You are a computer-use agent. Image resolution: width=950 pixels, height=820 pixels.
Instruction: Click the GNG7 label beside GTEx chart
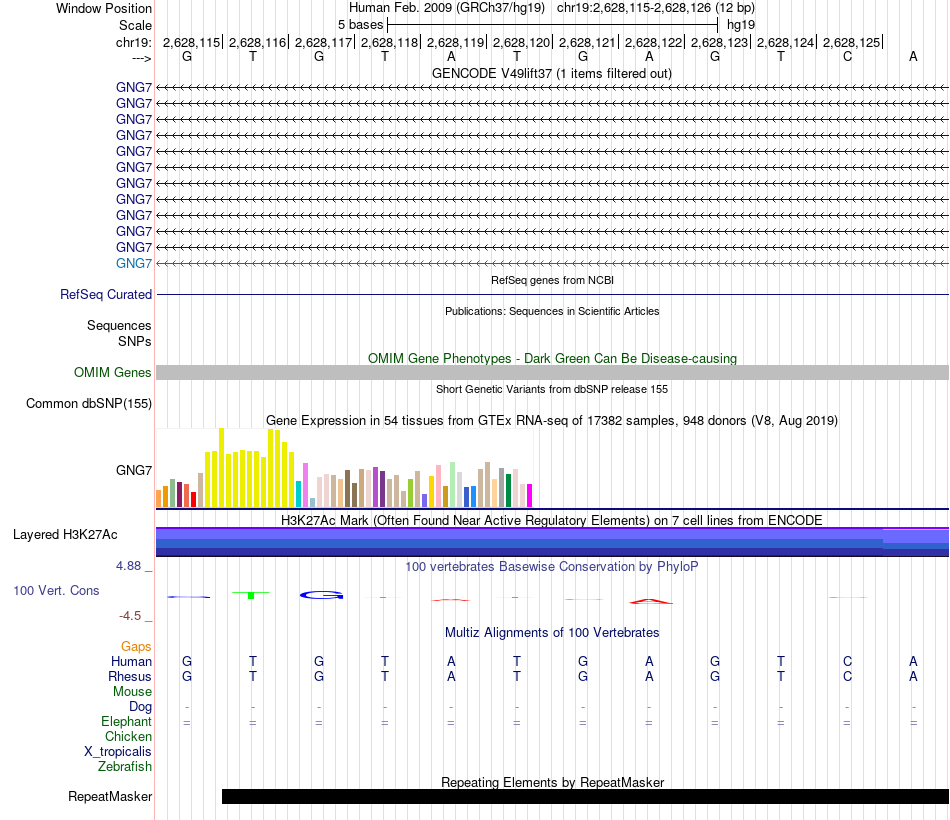(x=134, y=470)
